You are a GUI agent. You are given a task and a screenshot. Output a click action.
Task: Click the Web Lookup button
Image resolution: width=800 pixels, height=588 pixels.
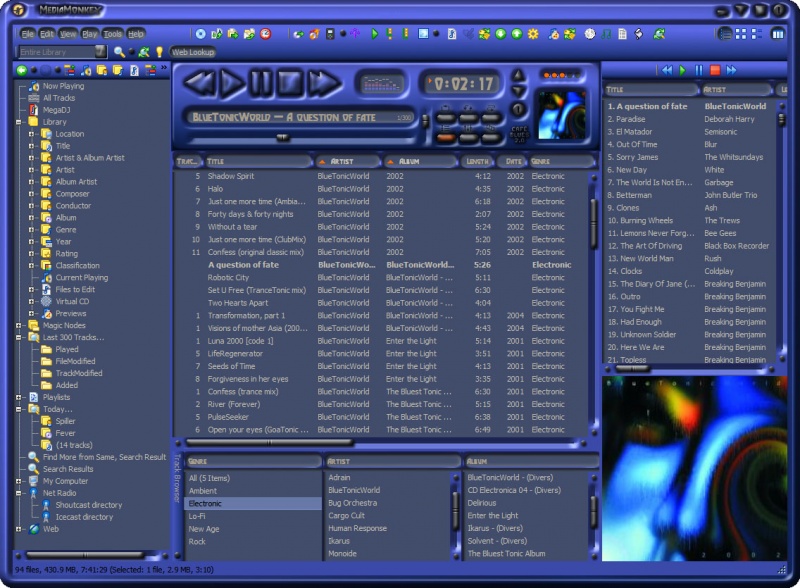pyautogui.click(x=193, y=52)
